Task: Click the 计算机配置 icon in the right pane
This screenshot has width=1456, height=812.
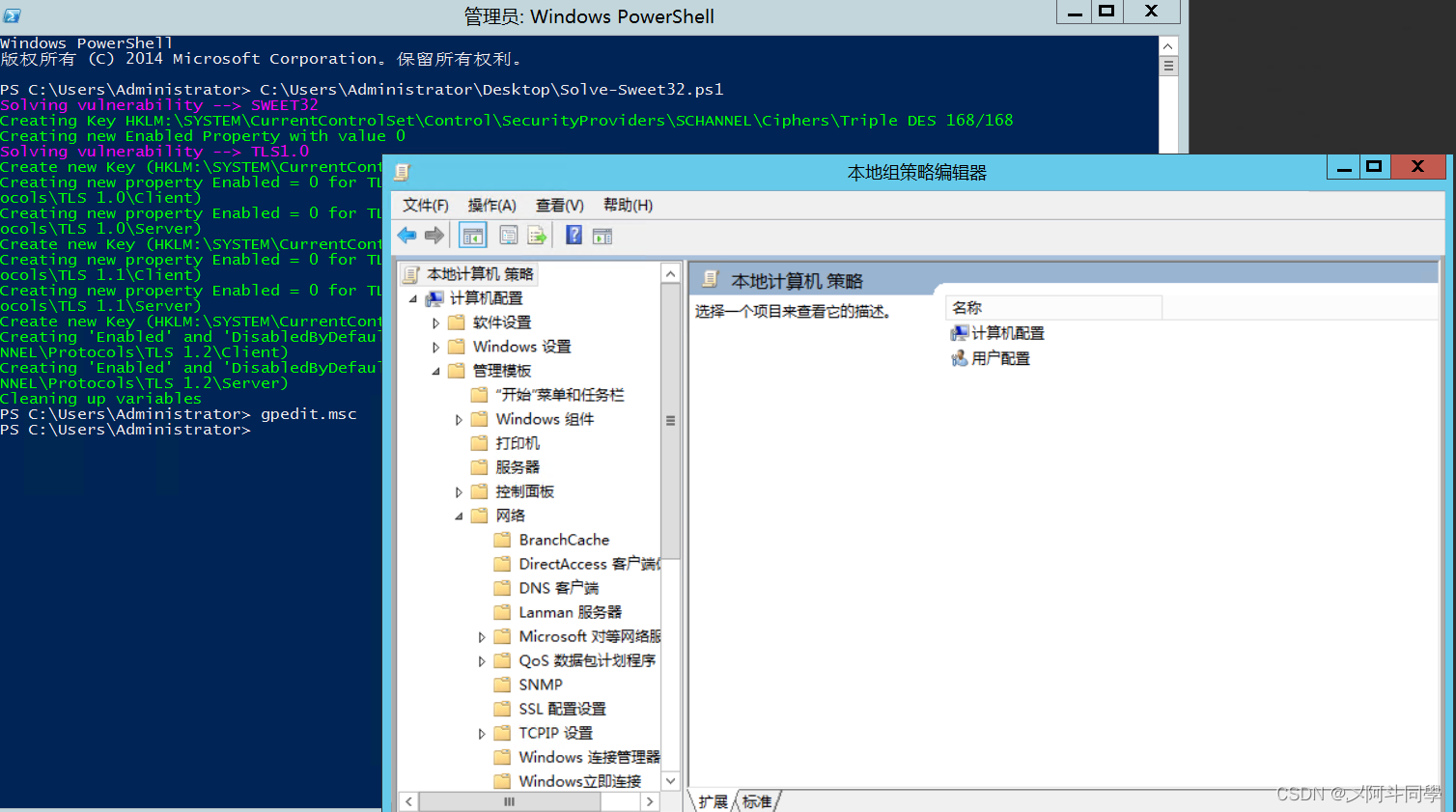Action: [959, 333]
